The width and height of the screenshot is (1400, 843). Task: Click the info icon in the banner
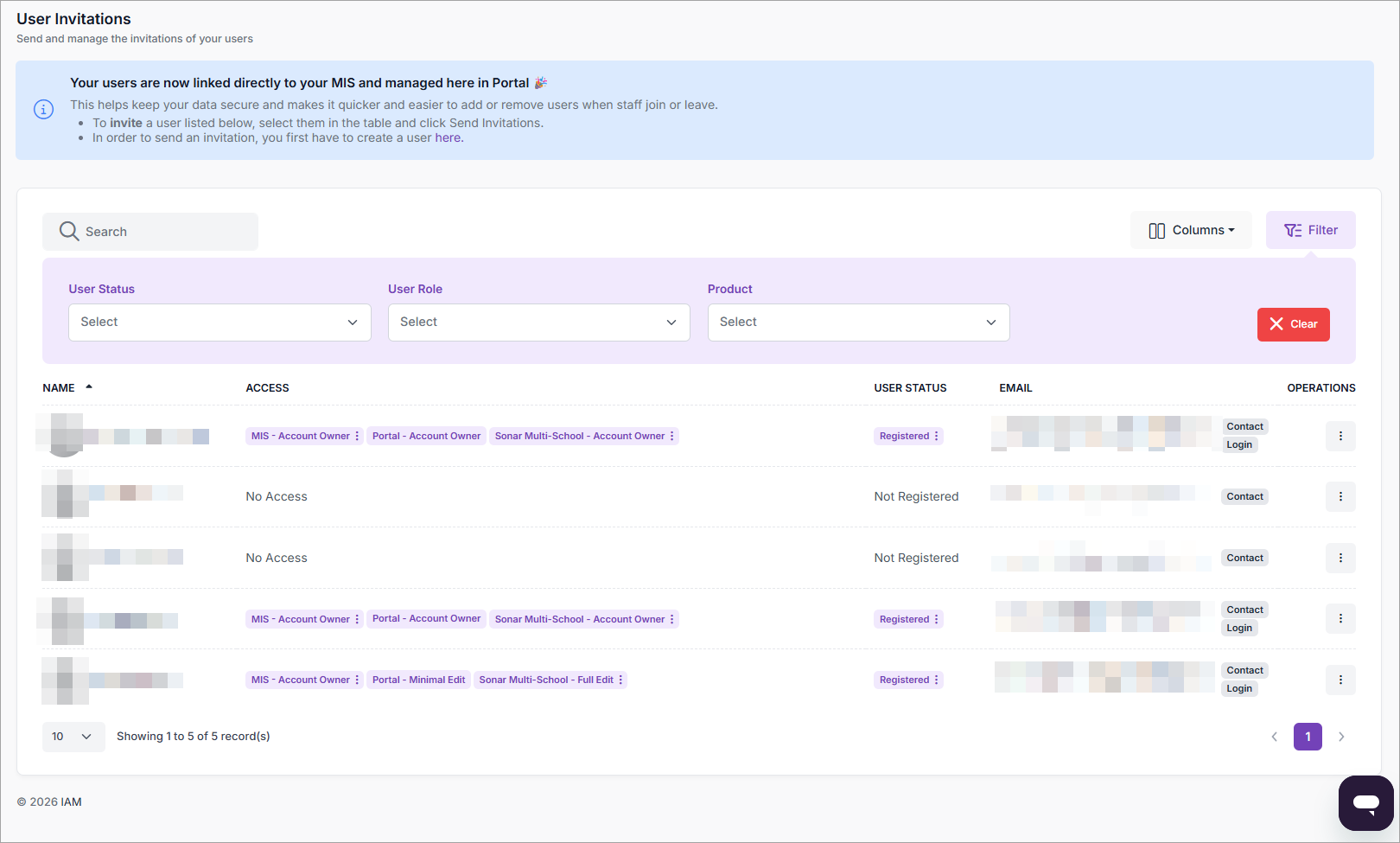click(43, 110)
